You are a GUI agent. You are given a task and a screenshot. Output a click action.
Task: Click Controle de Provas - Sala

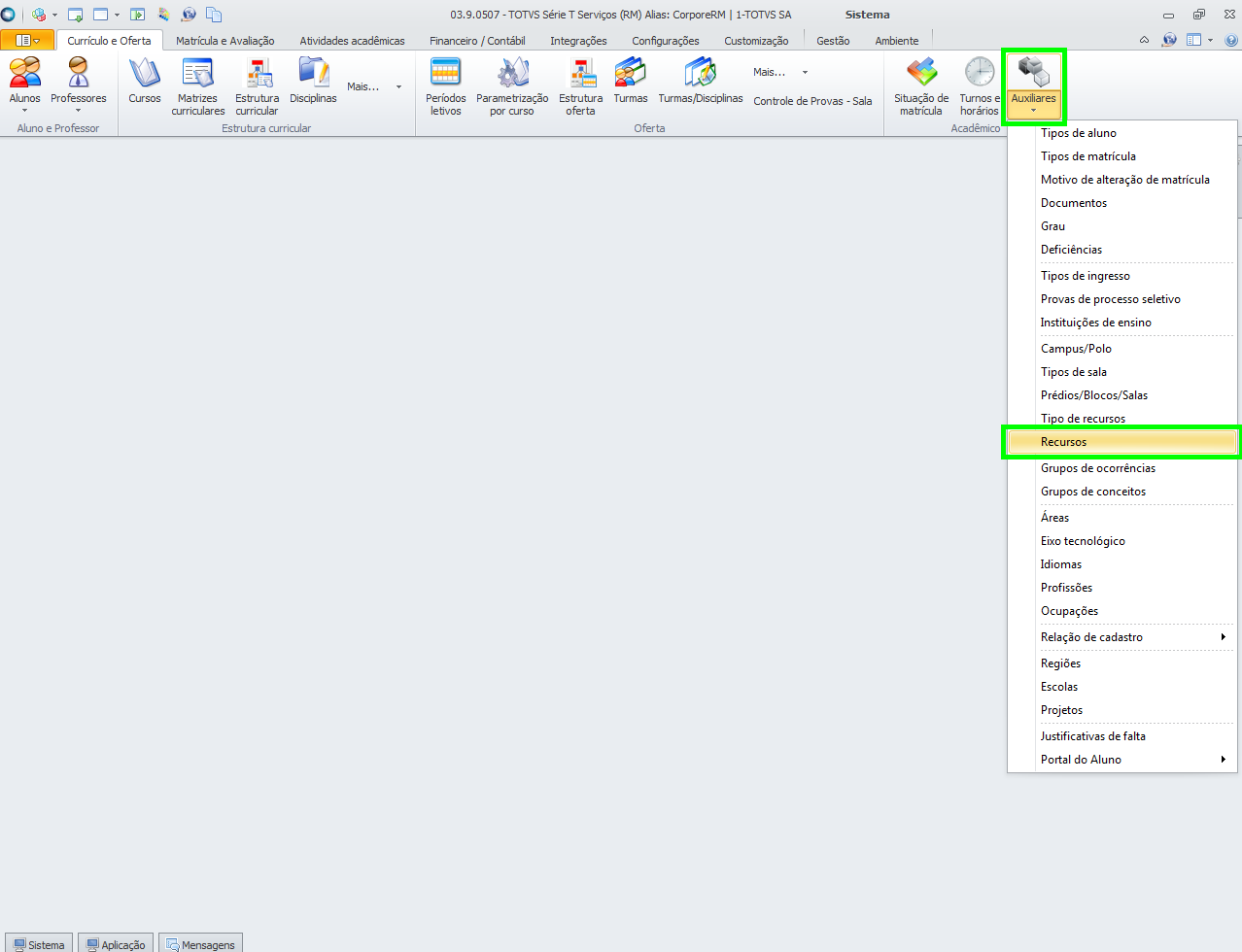[x=812, y=101]
